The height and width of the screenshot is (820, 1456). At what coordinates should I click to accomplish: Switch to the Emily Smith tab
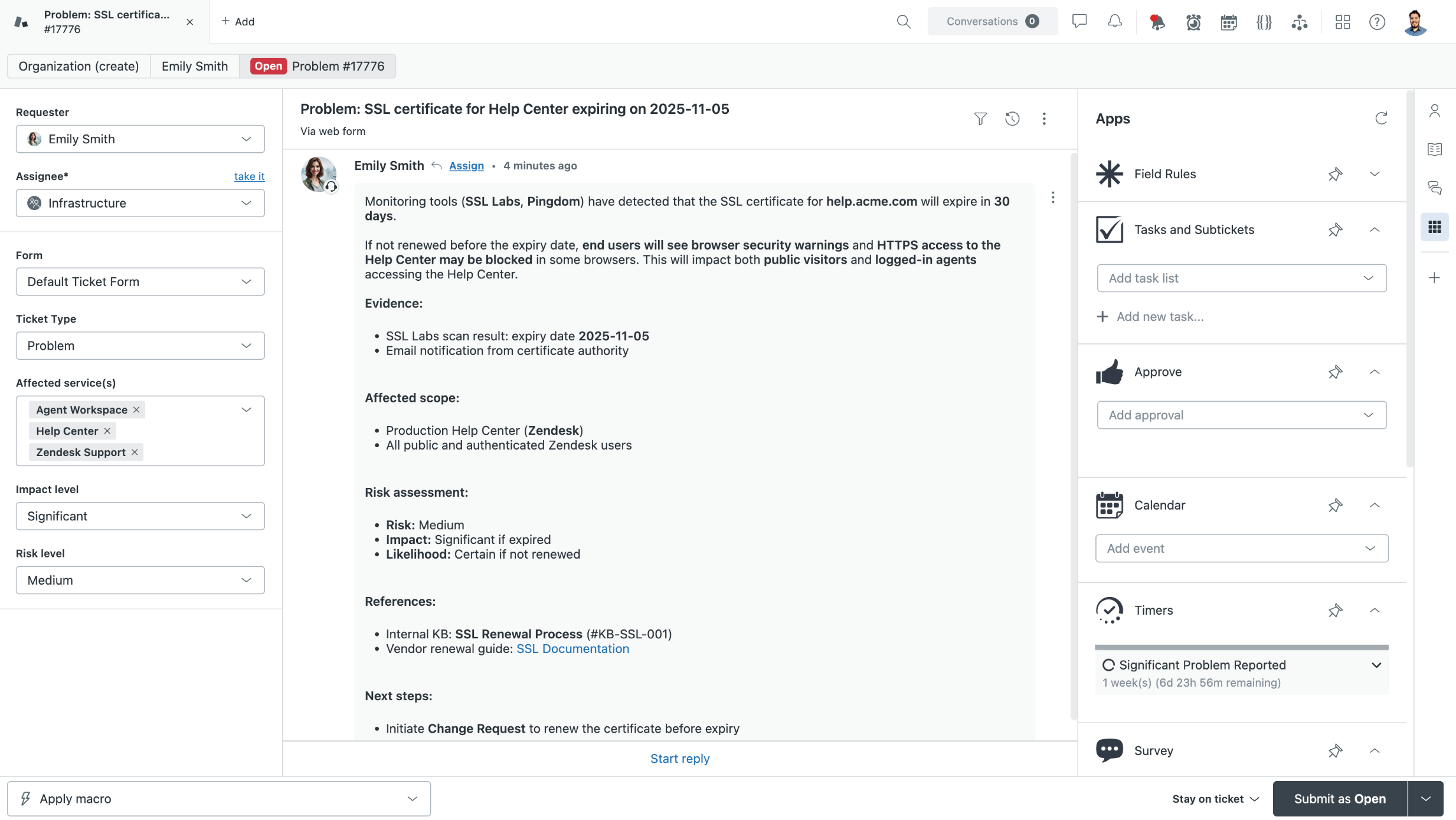194,66
